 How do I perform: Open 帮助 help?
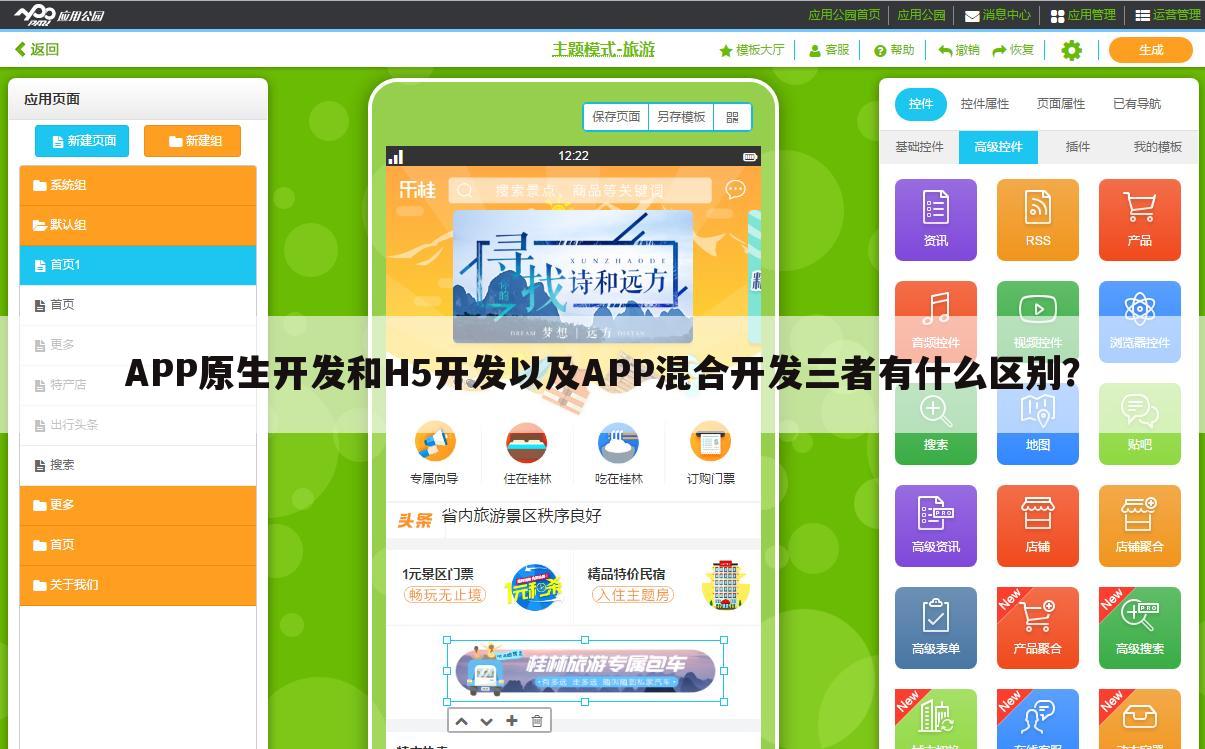(x=894, y=50)
